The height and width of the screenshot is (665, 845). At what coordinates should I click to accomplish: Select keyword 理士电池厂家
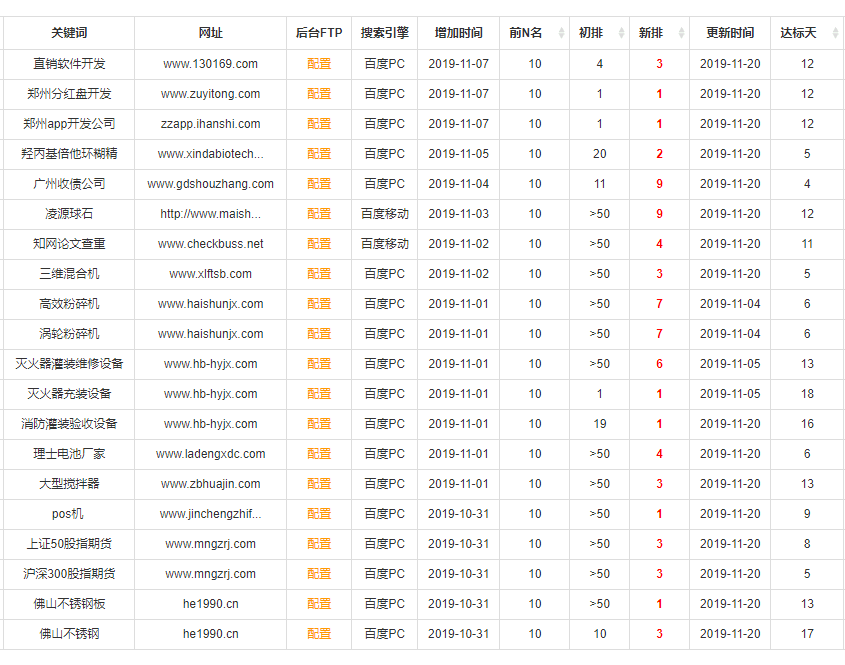[x=69, y=454]
